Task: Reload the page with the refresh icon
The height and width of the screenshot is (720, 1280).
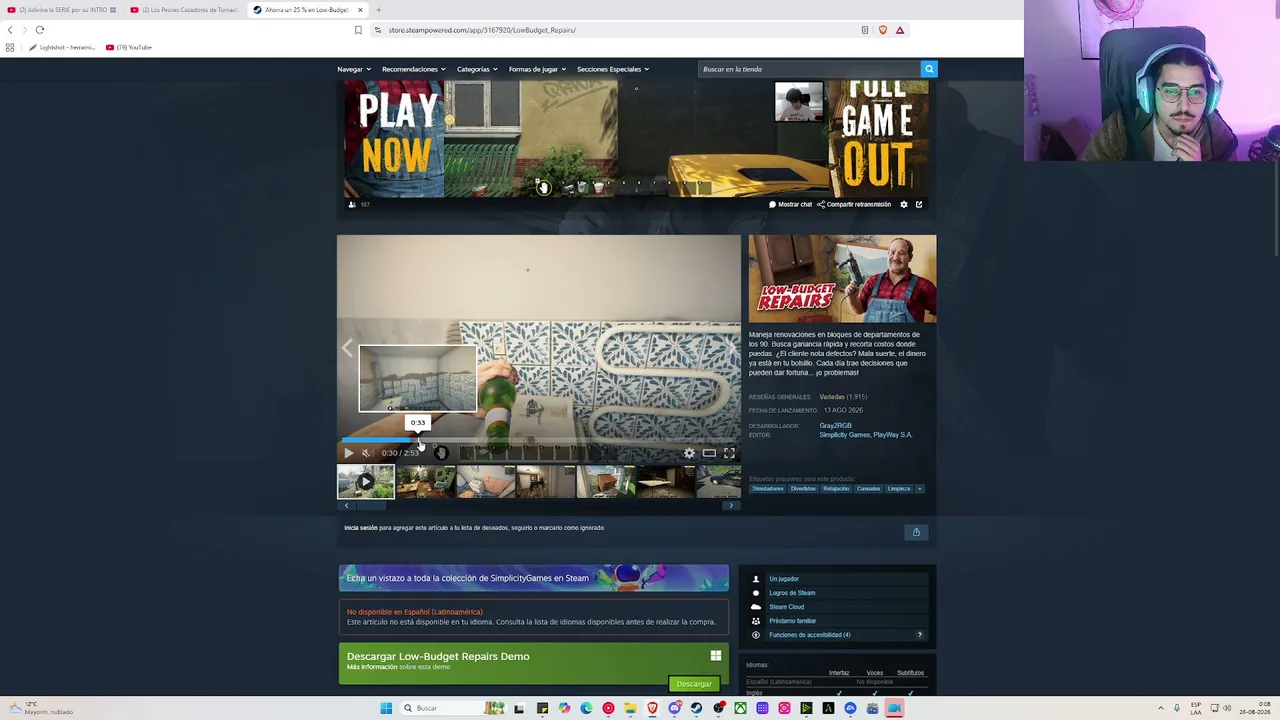Action: pos(40,30)
